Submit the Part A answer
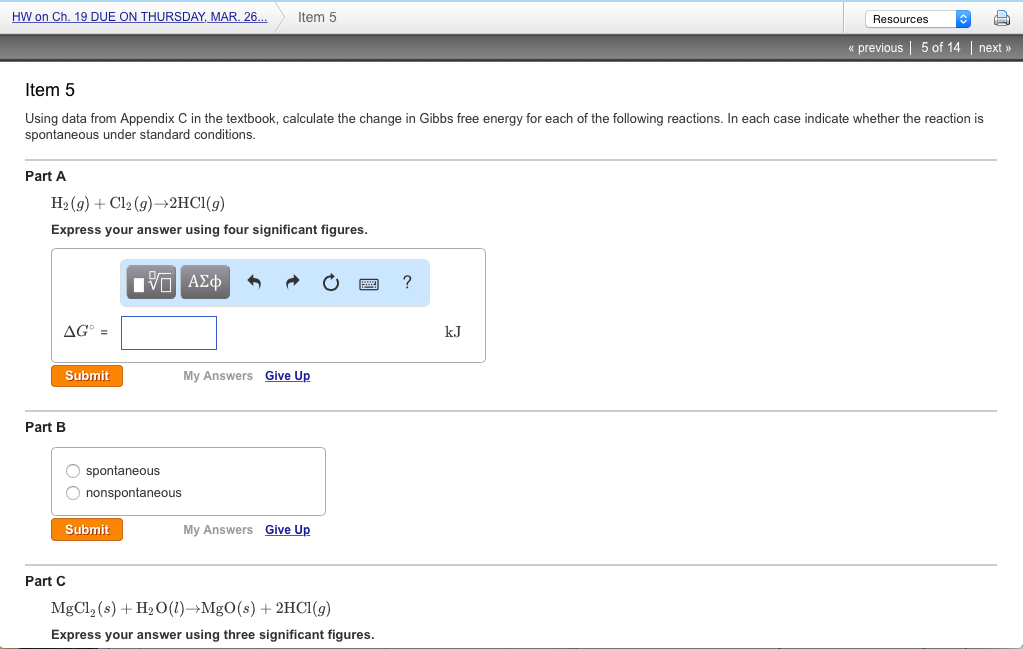This screenshot has height=649, width=1023. pos(87,376)
